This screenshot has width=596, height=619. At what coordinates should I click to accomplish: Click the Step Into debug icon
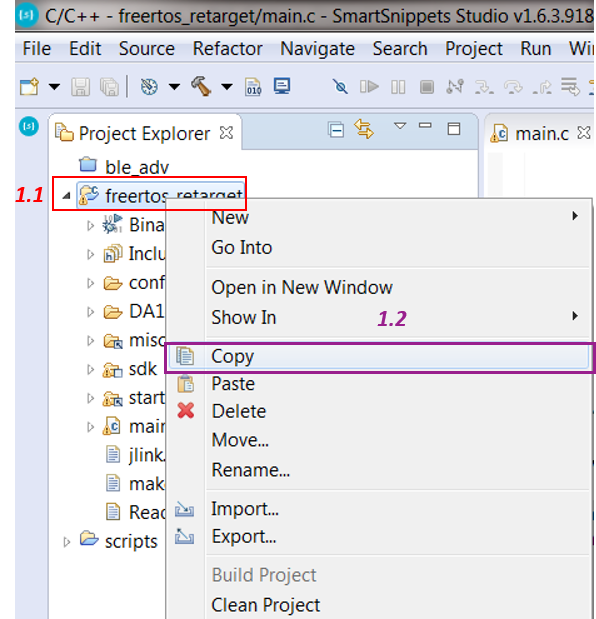(484, 87)
